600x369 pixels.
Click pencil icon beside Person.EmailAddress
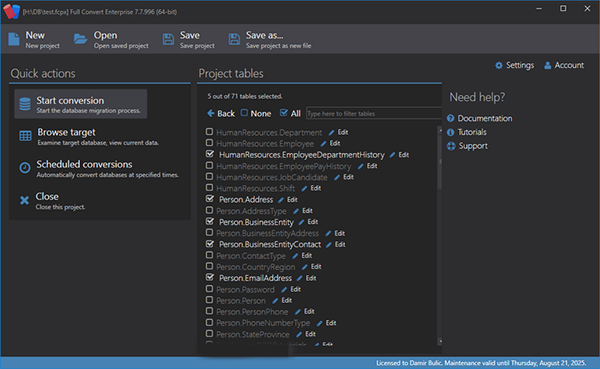tap(300, 278)
